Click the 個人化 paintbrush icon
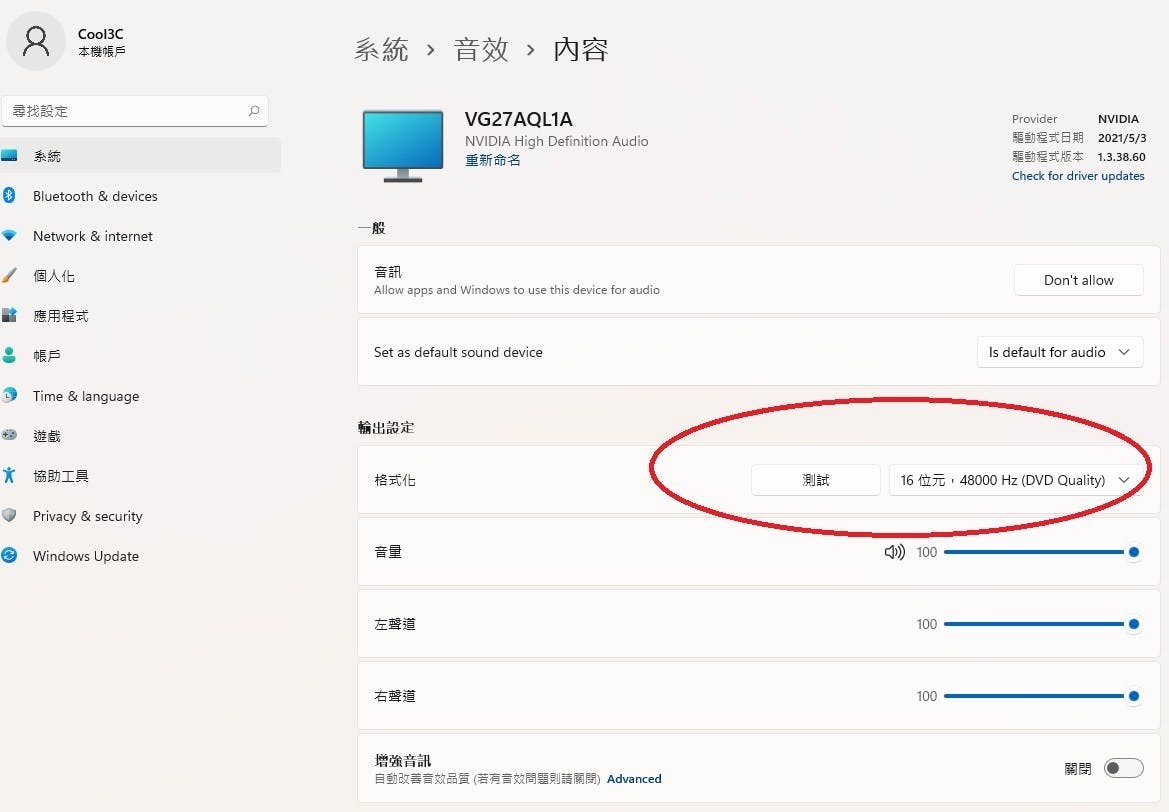 coord(9,275)
